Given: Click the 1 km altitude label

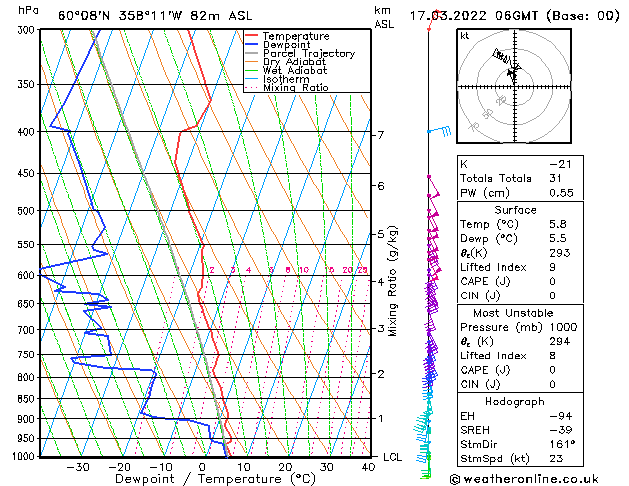Looking at the screenshot, I should coord(380,418).
